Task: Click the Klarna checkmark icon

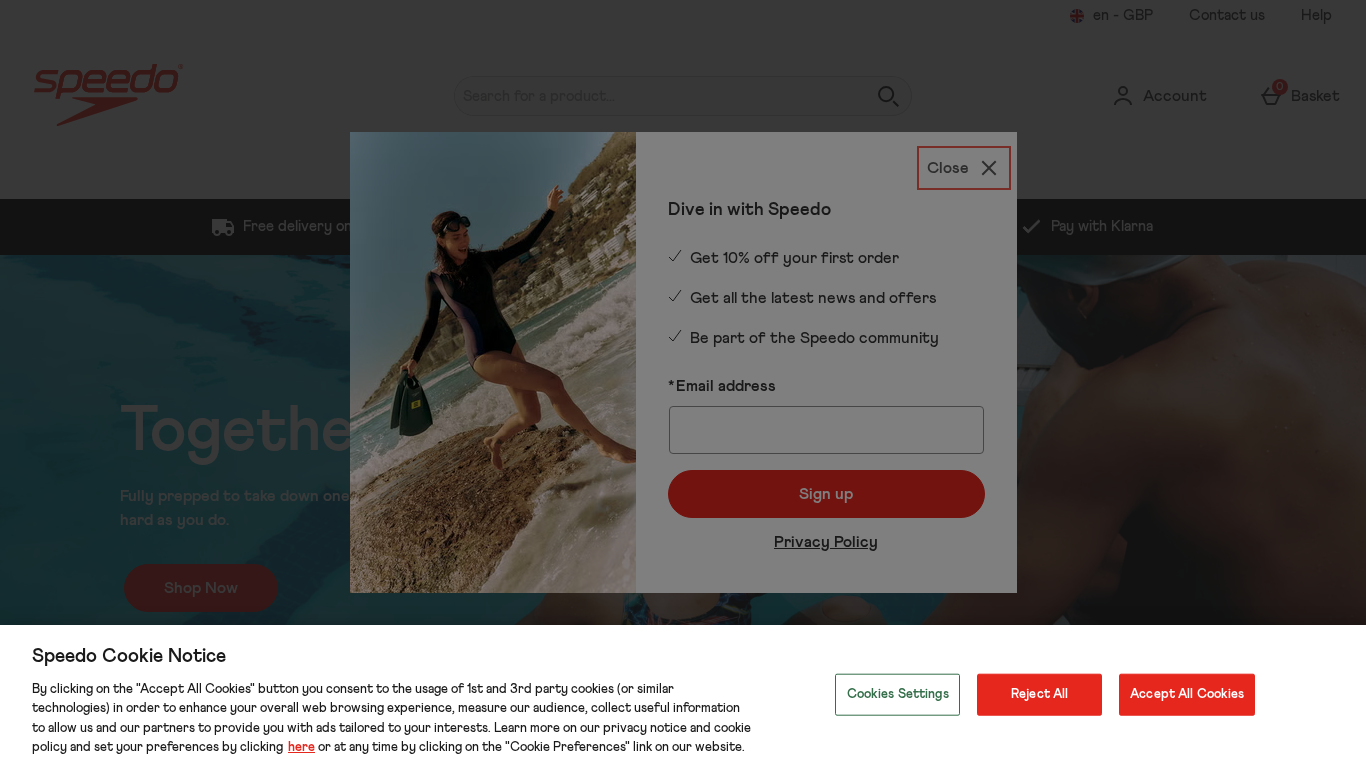Action: 1031,227
